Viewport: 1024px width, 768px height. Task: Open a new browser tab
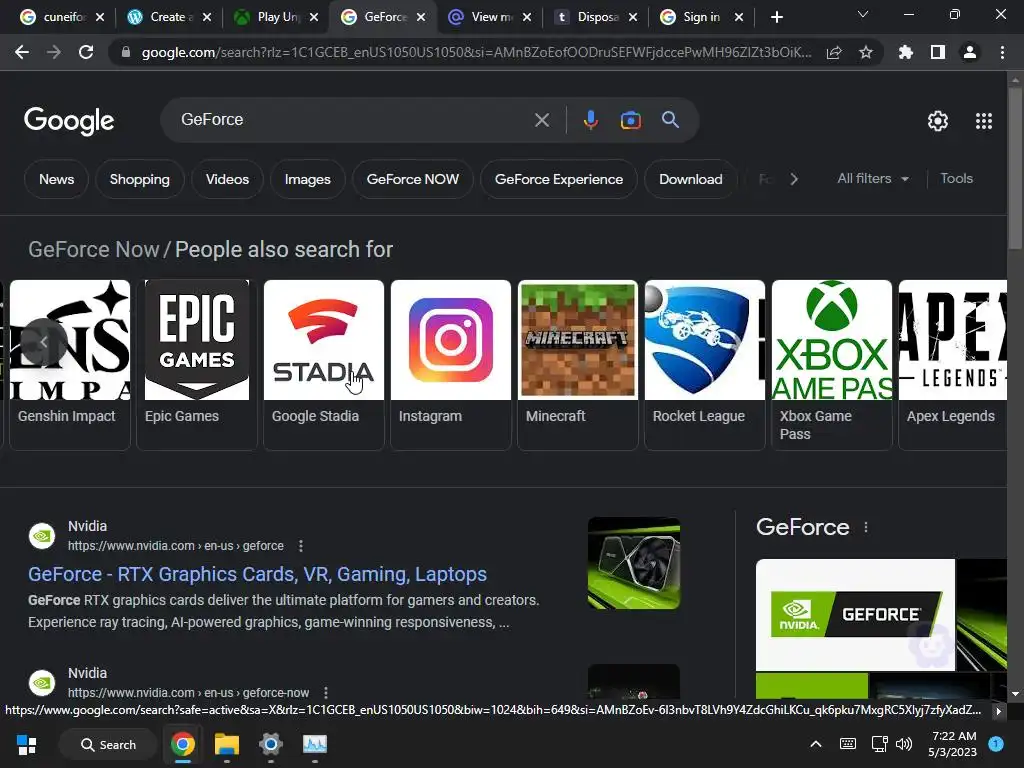776,17
